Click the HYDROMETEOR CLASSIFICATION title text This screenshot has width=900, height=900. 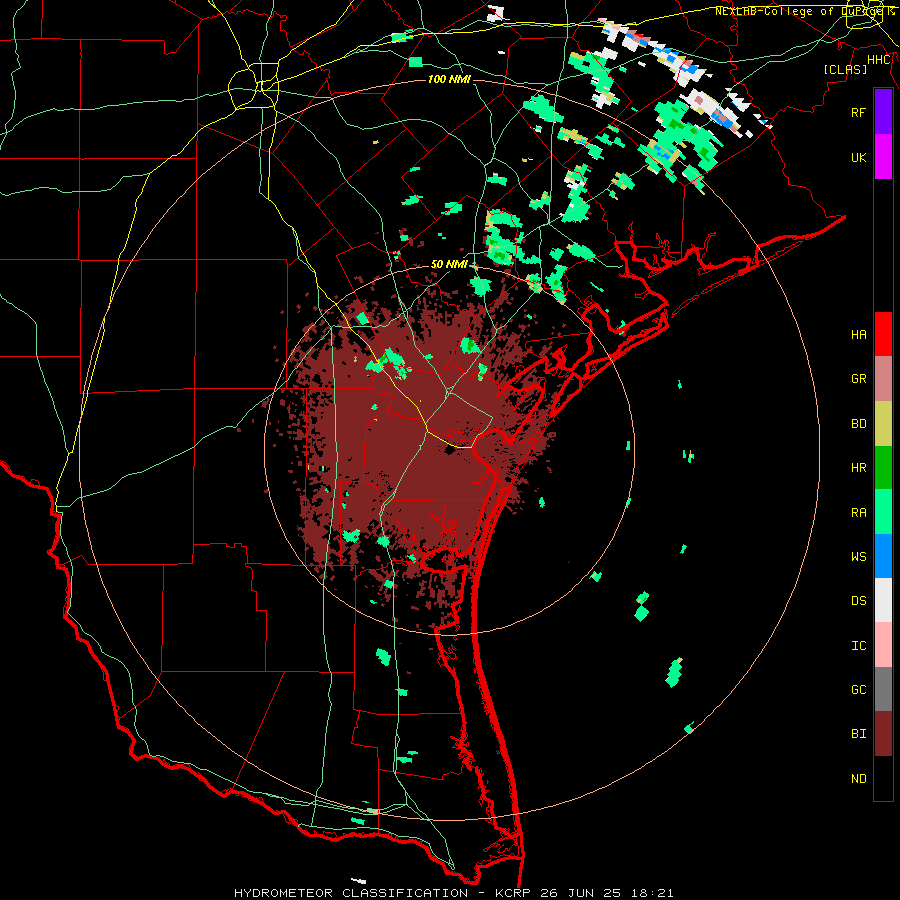[351, 893]
